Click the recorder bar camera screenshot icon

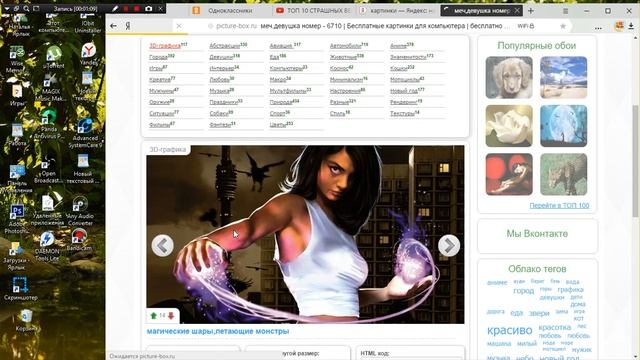(149, 8)
